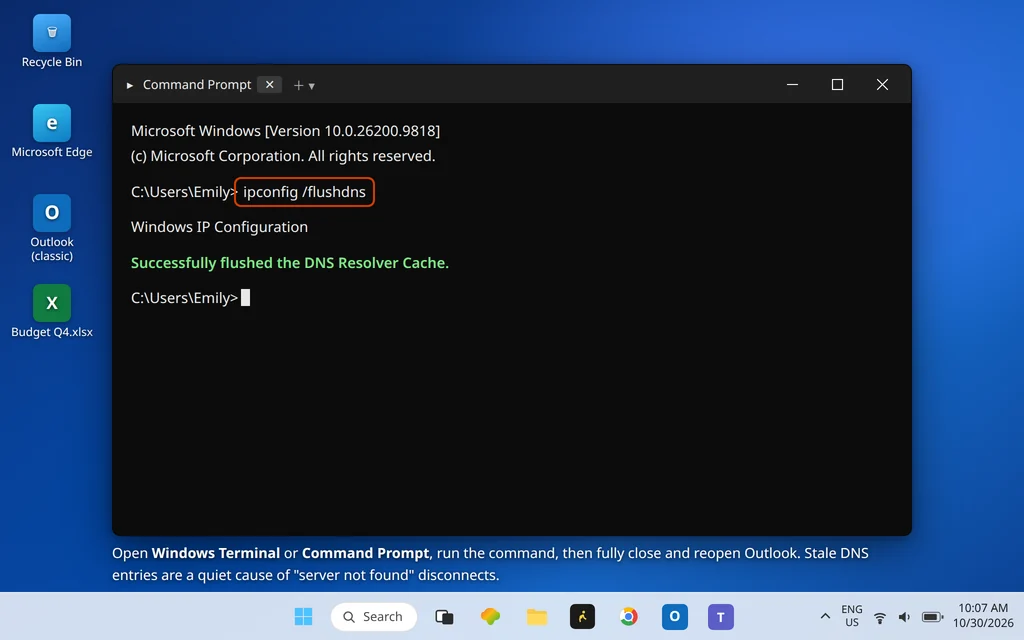Click the battery tray icon
1024x640 pixels.
[932, 617]
